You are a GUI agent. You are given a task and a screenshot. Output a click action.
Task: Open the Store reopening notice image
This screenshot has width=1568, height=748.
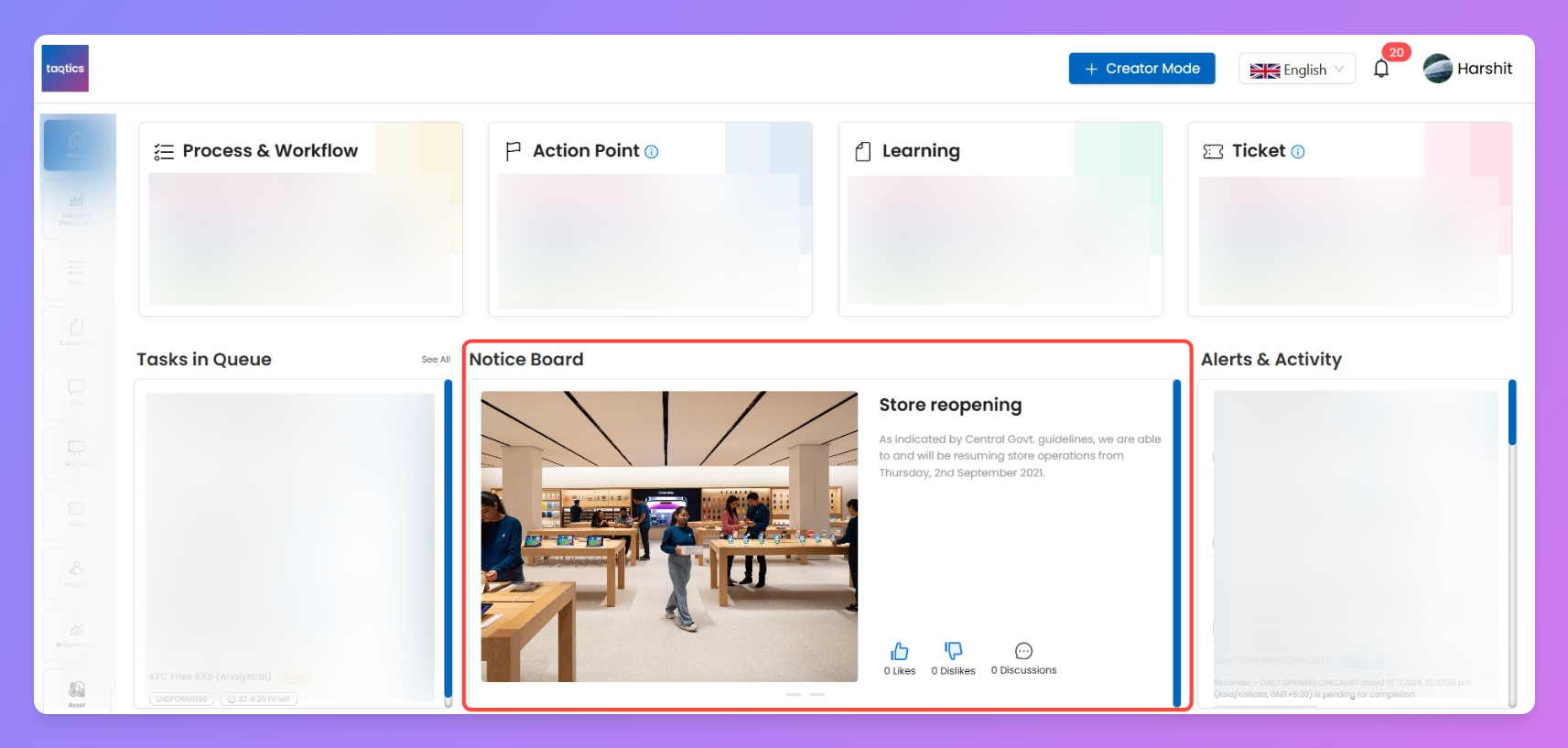tap(669, 537)
